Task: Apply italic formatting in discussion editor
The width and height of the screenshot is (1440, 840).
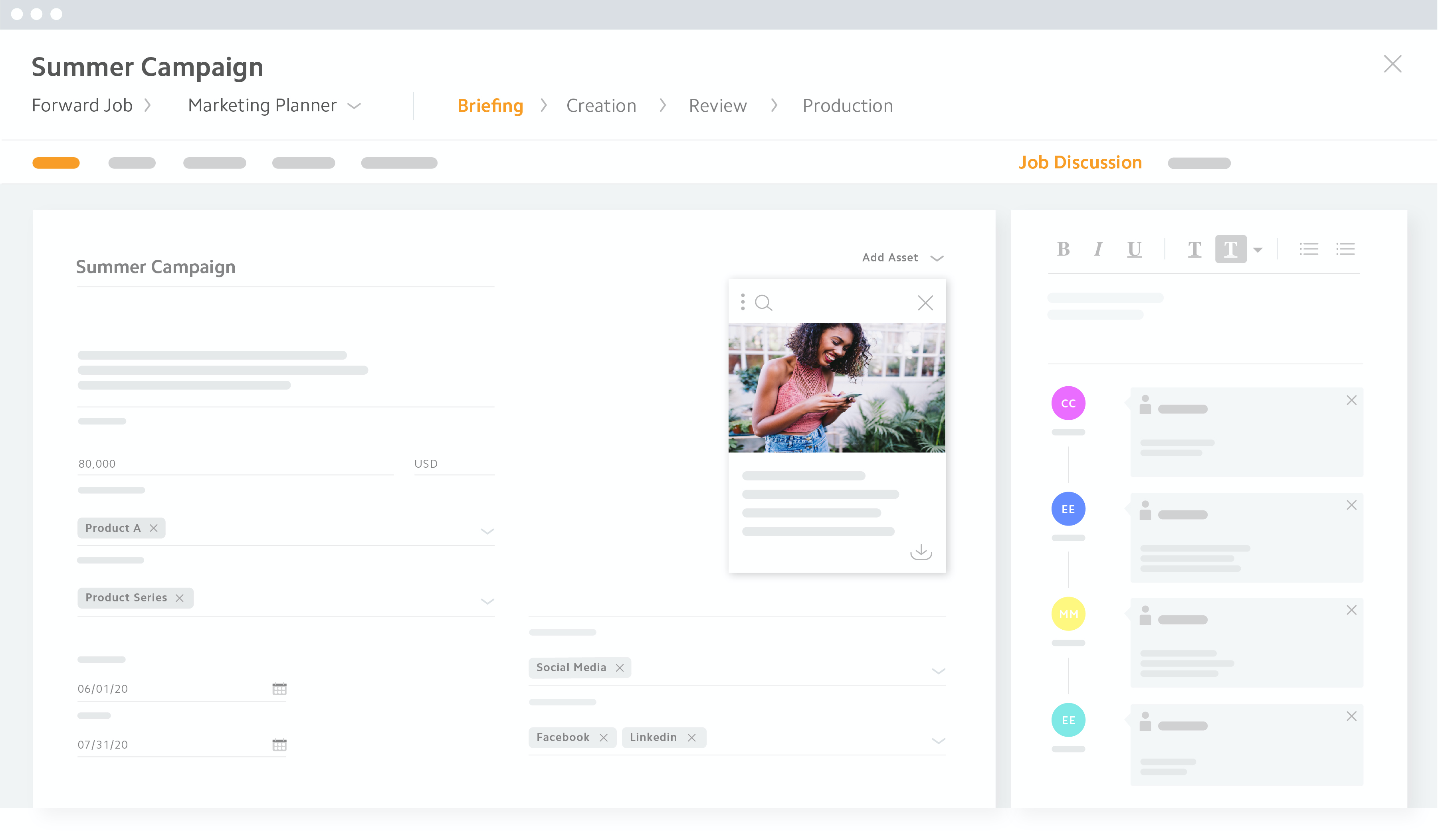Action: (1098, 249)
